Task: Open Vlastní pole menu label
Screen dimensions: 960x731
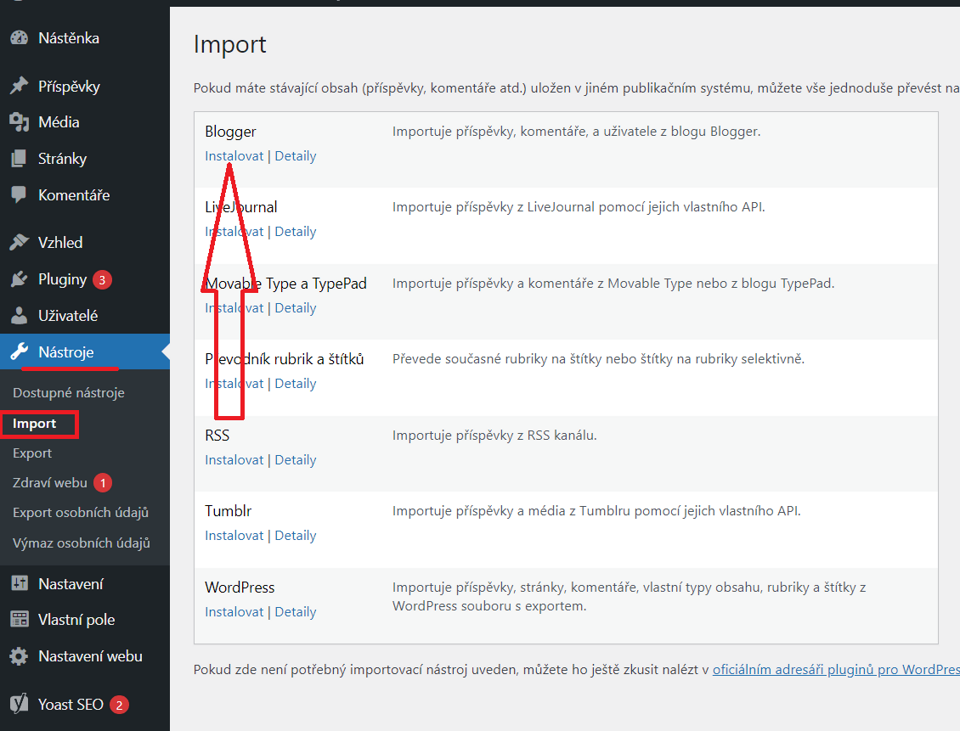Action: pyautogui.click(x=77, y=620)
